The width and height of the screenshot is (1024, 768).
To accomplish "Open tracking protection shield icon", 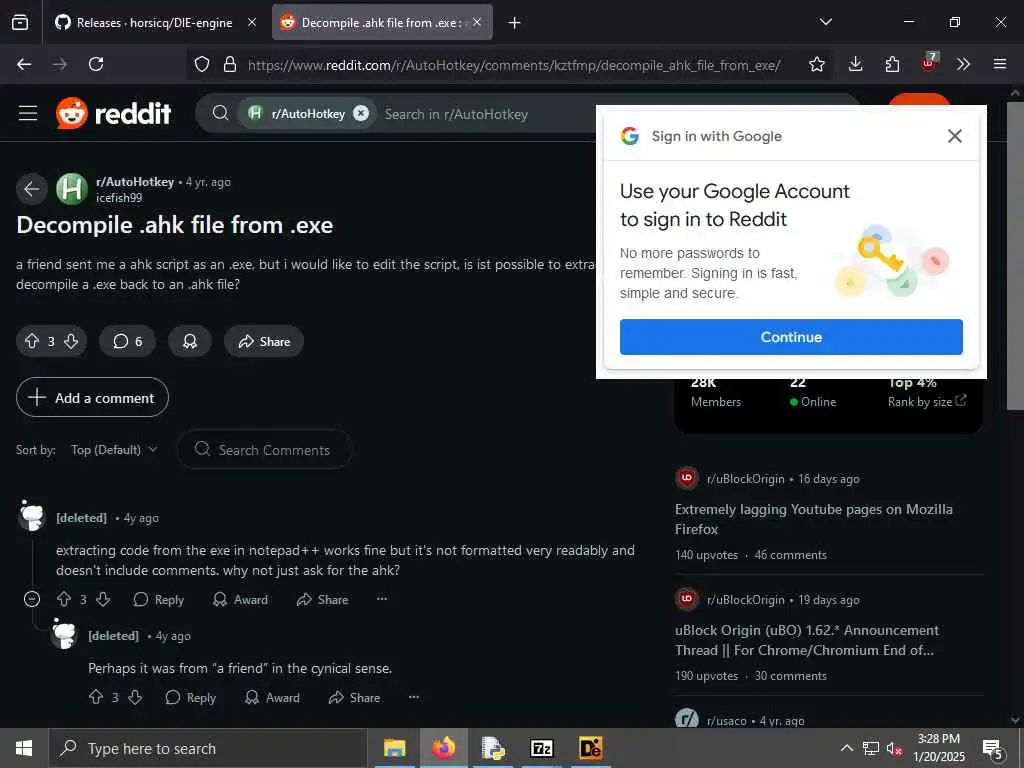I will [202, 65].
